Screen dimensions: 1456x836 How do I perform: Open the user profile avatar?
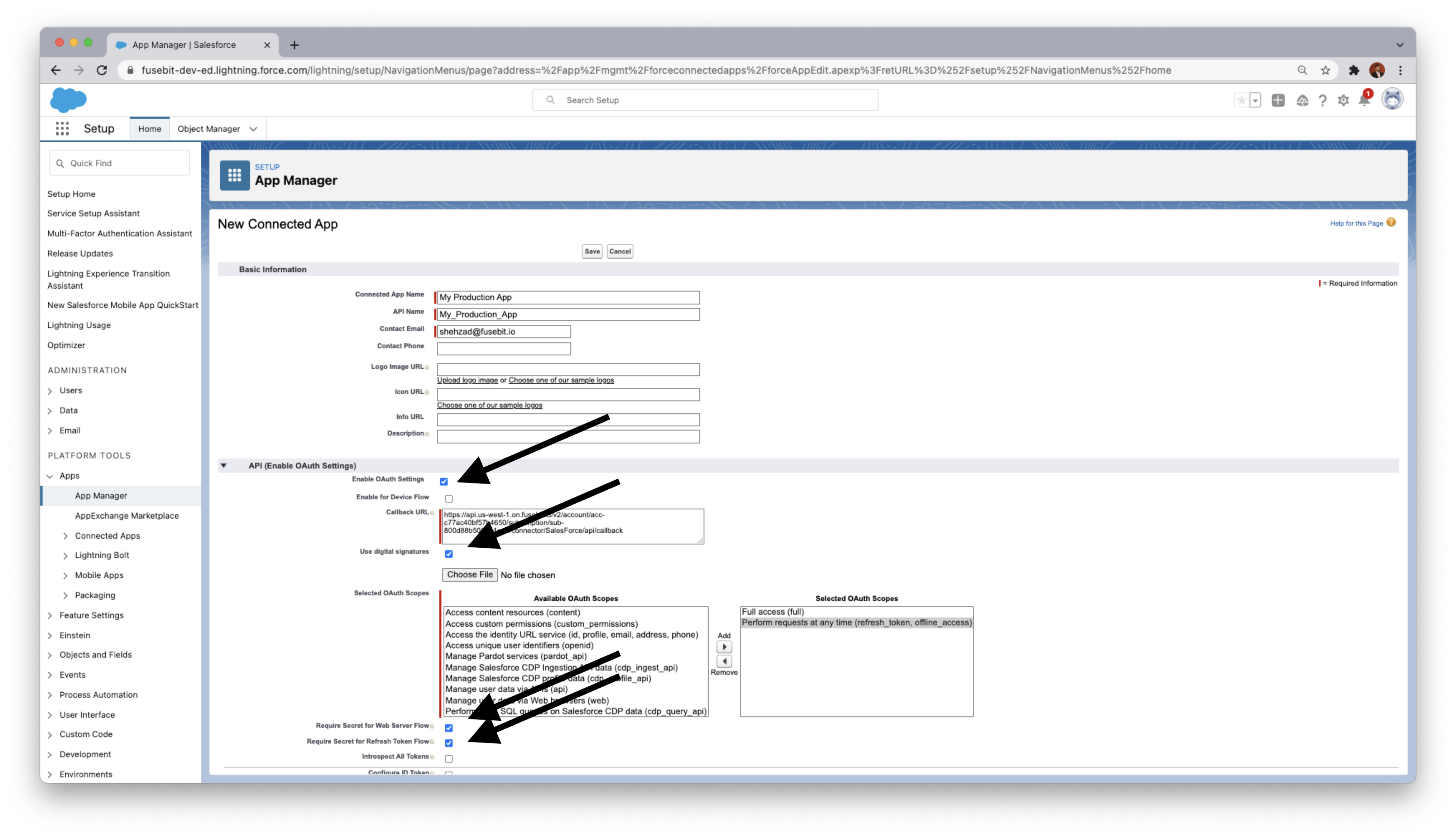click(x=1392, y=99)
